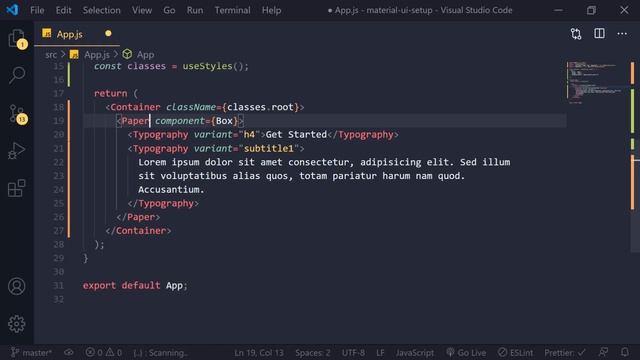Restore down the window
Image resolution: width=640 pixels, height=360 pixels.
(x=591, y=10)
